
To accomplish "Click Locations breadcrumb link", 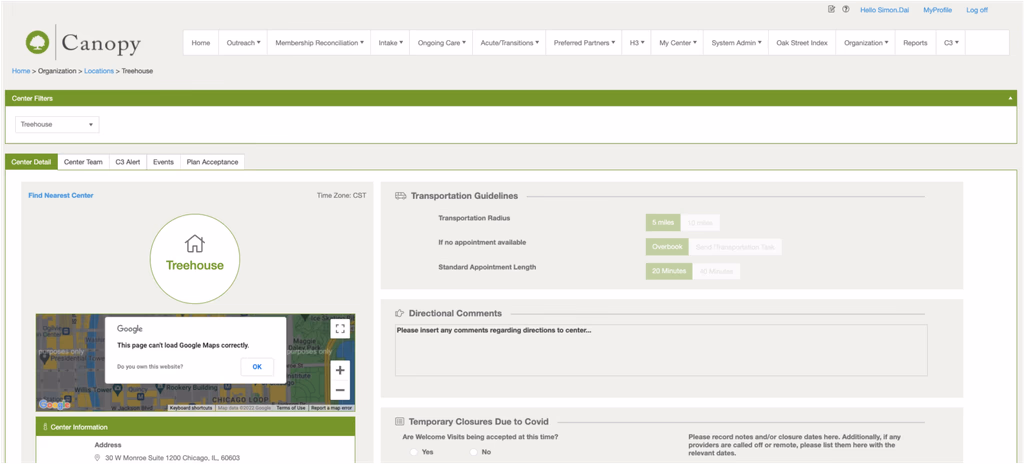I will point(99,71).
